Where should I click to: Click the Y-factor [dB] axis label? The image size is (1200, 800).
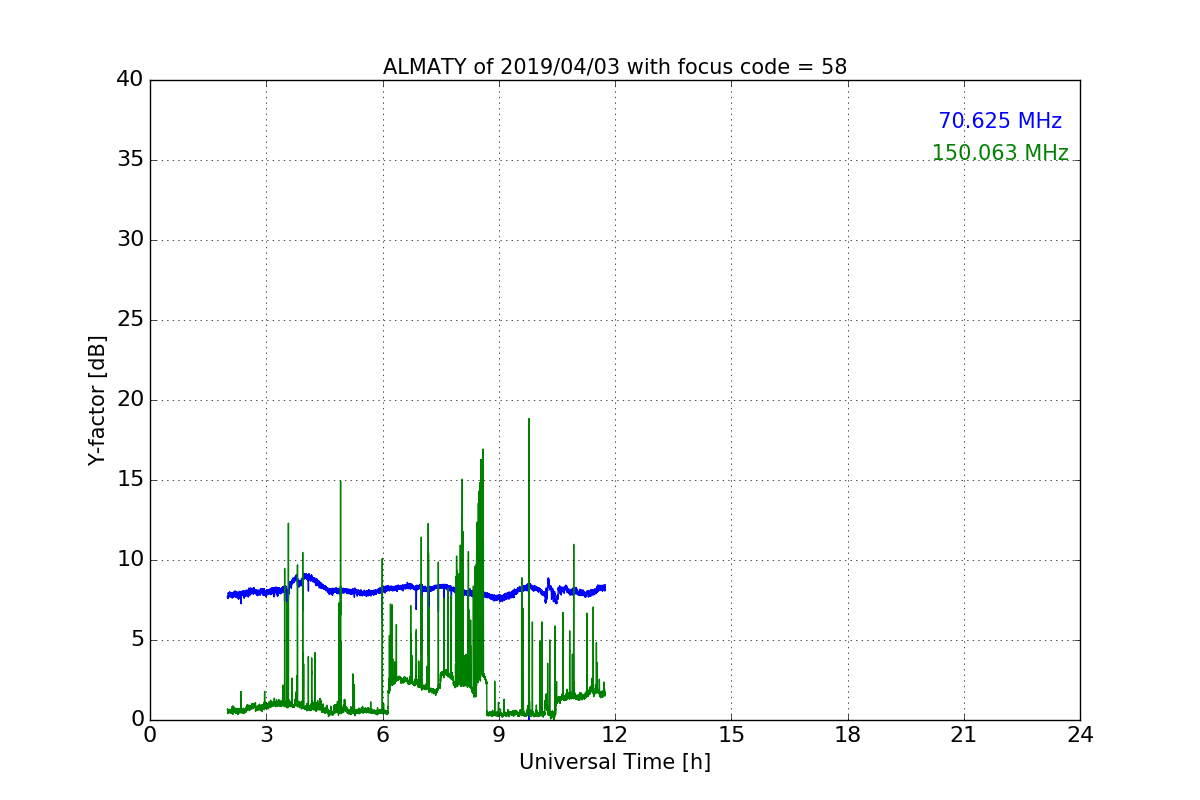(97, 400)
